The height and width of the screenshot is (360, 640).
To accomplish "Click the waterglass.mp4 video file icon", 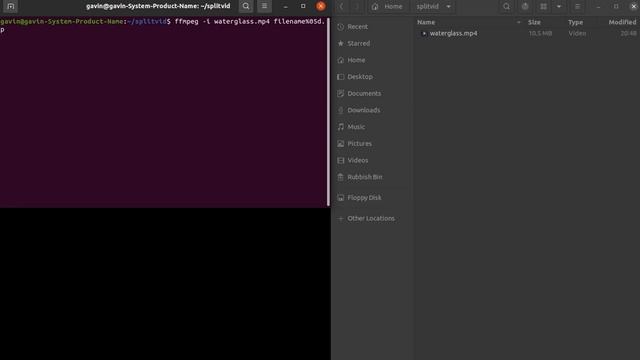I will pyautogui.click(x=424, y=33).
